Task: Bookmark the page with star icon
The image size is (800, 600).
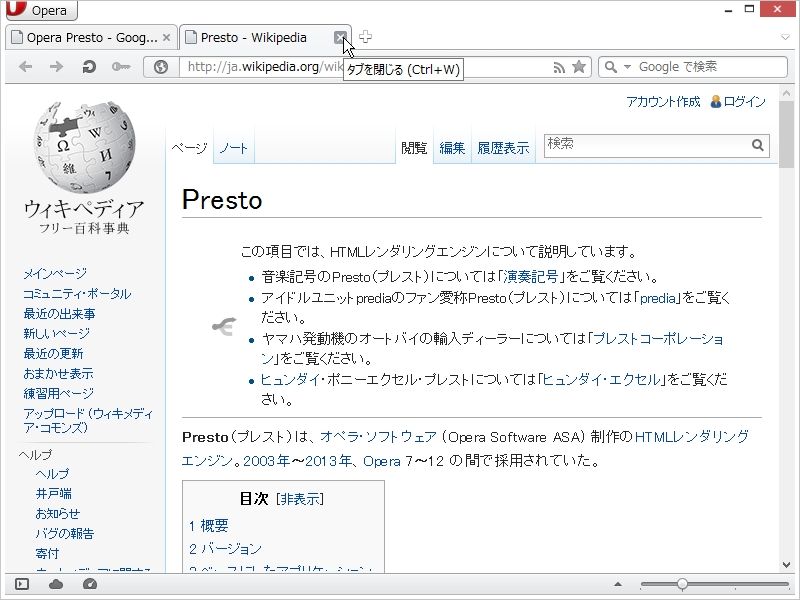Action: (x=579, y=66)
